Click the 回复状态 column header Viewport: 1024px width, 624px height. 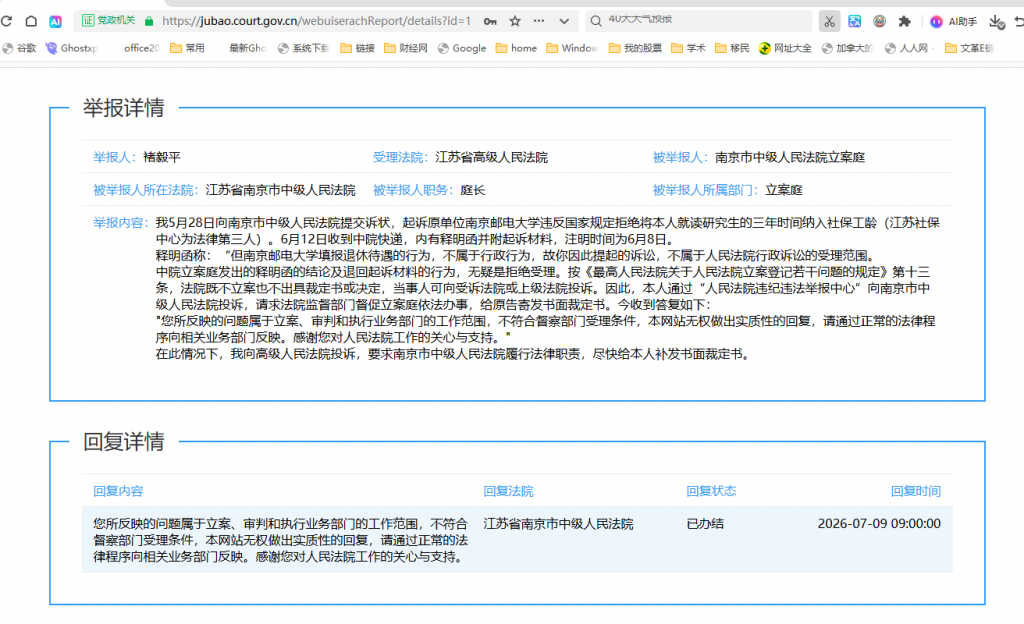pyautogui.click(x=711, y=491)
